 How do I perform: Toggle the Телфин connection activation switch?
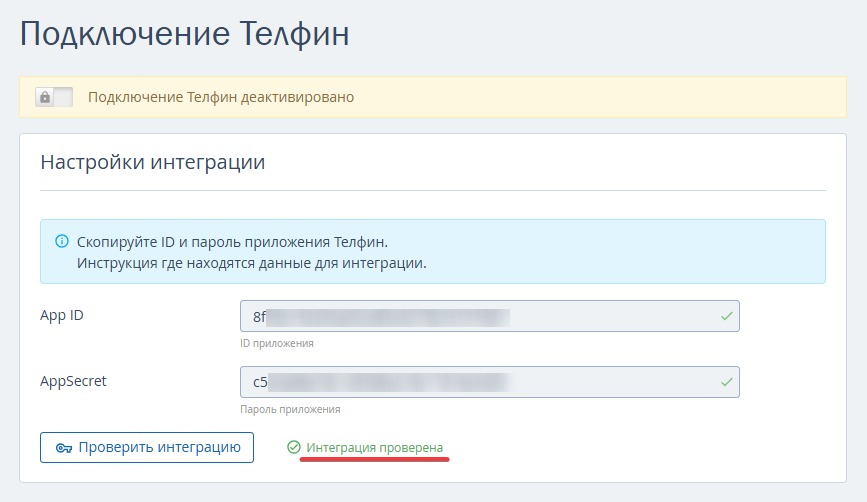[54, 97]
